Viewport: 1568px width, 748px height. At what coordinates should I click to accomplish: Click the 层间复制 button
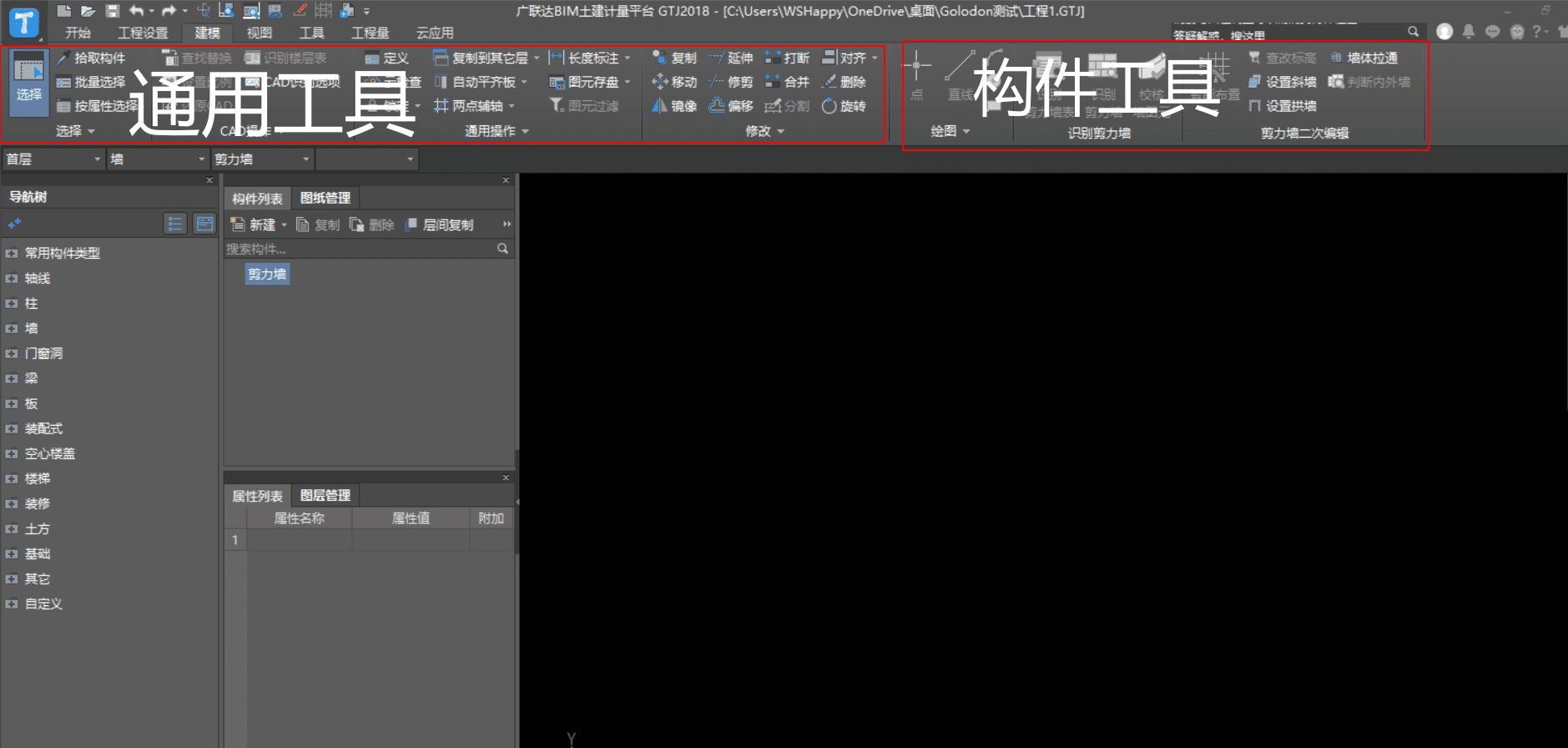tap(439, 225)
